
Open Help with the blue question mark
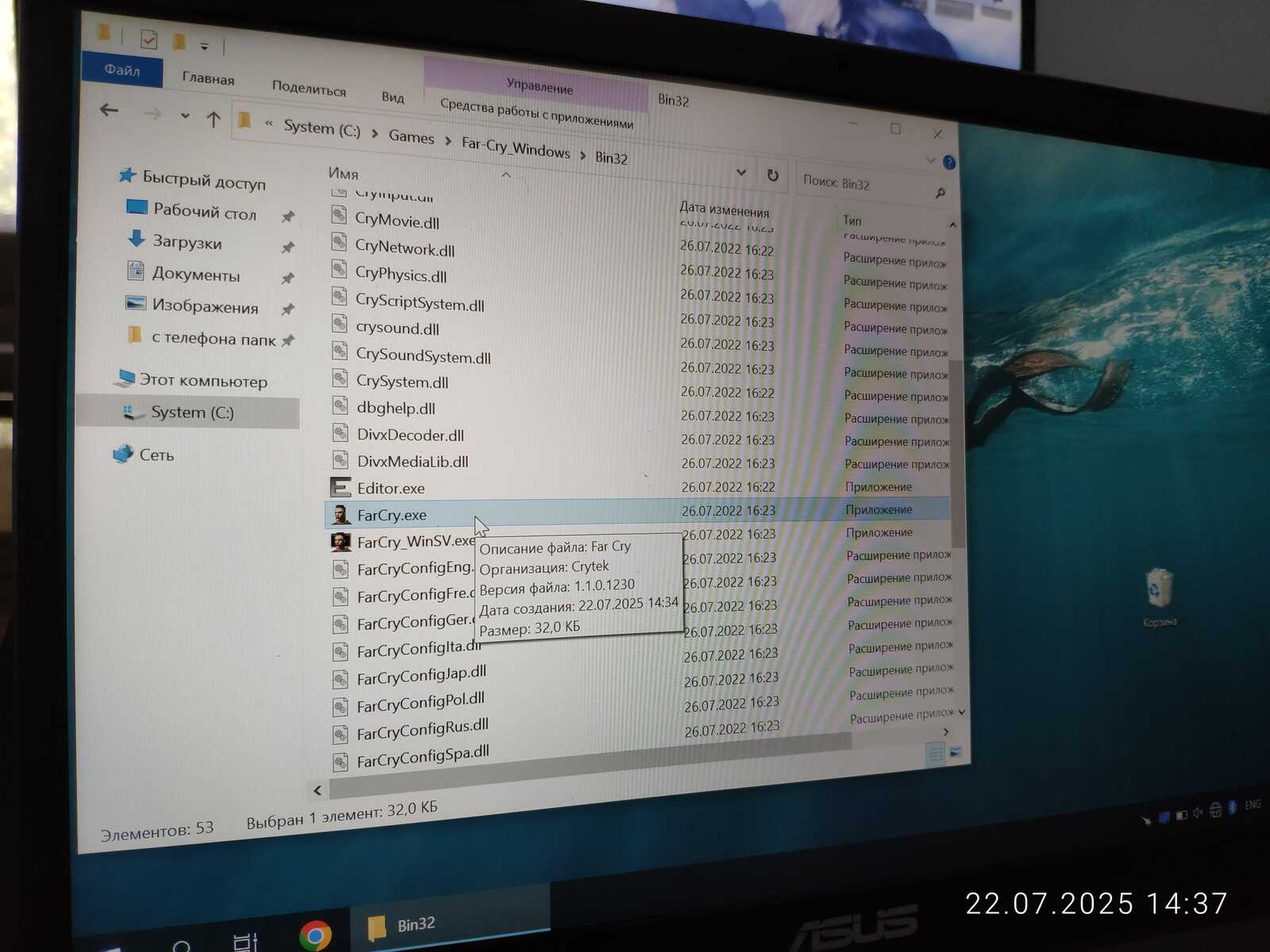(x=949, y=163)
